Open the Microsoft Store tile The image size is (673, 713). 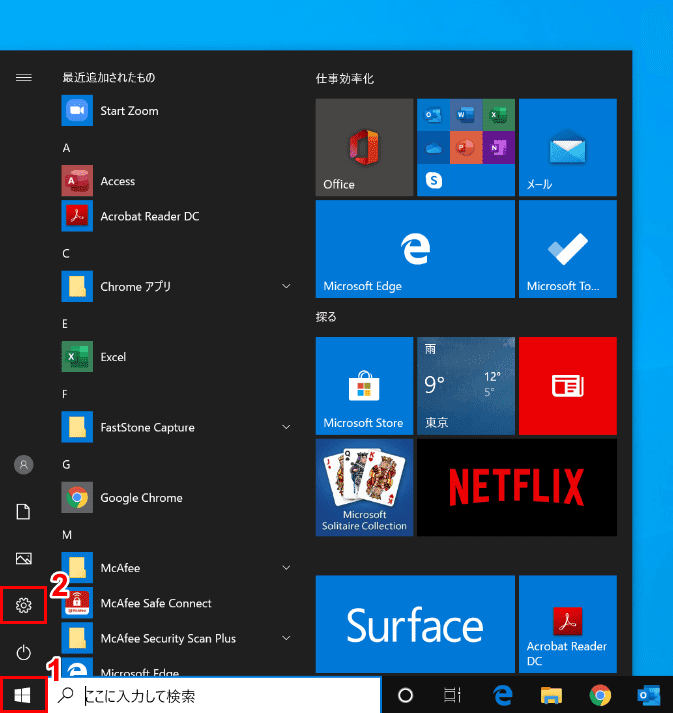[x=364, y=386]
